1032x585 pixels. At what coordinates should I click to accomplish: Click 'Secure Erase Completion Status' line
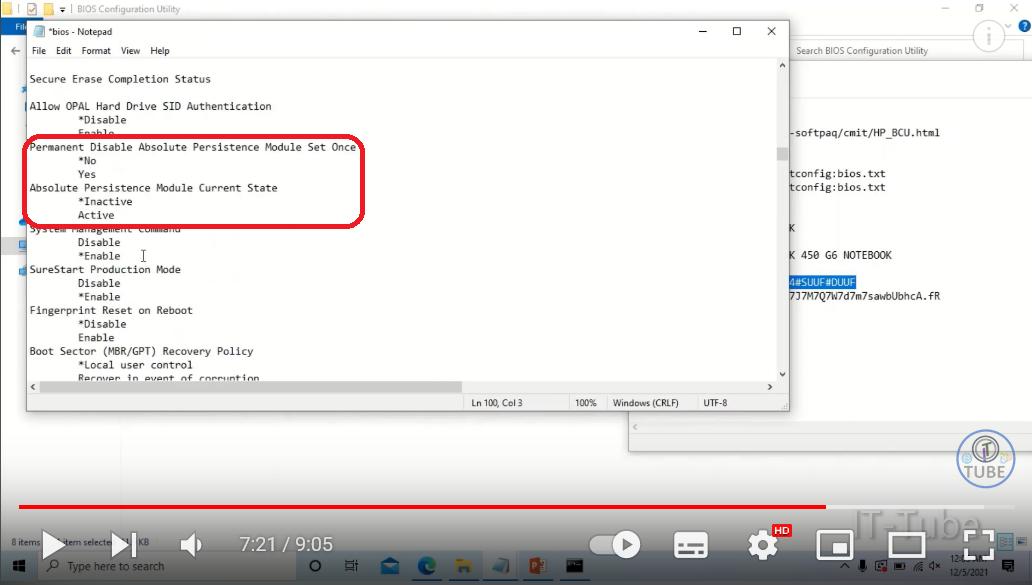[120, 79]
